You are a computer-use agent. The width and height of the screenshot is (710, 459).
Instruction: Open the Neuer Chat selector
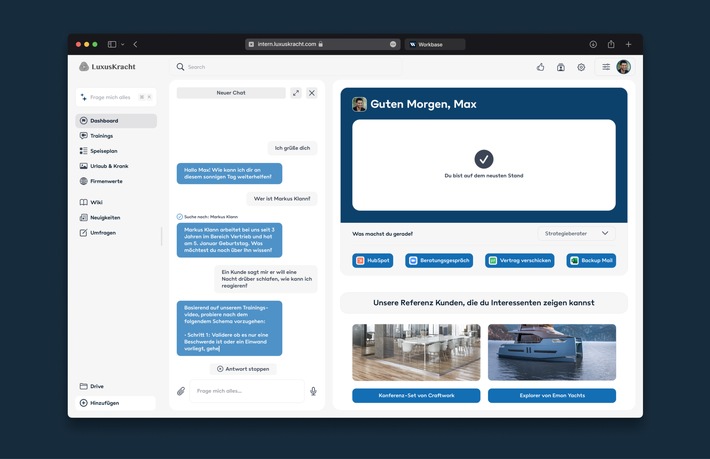coord(231,93)
